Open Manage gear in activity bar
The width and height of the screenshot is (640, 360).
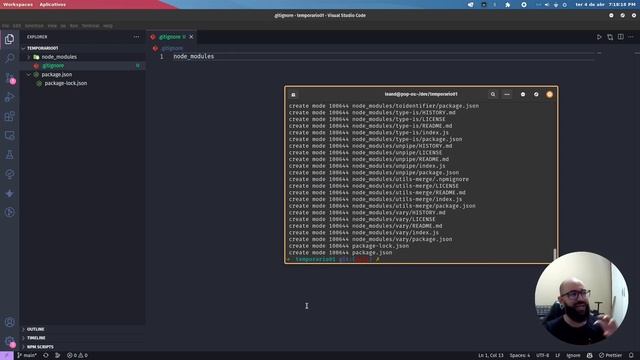point(9,341)
